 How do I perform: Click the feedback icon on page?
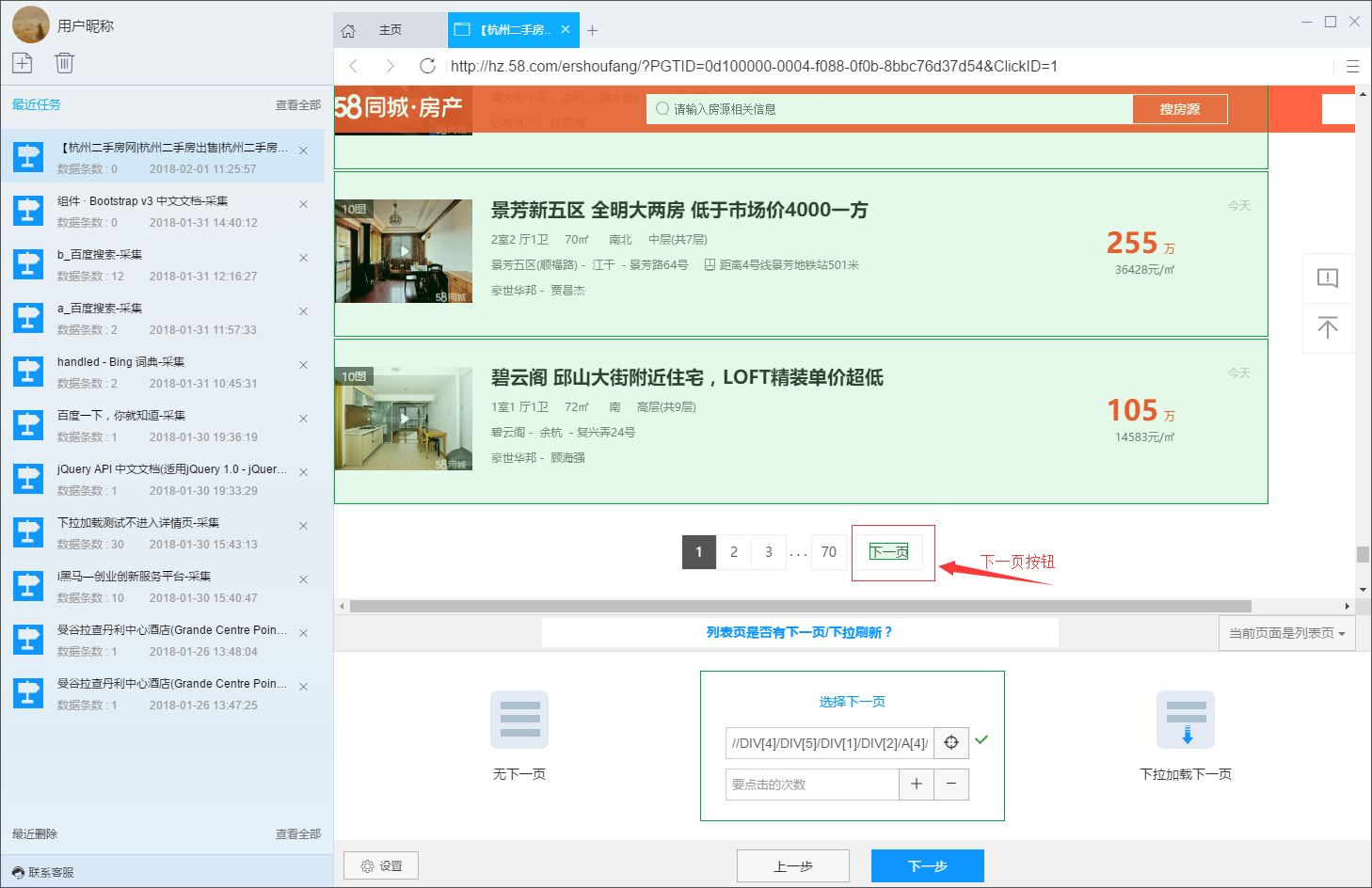(1328, 277)
